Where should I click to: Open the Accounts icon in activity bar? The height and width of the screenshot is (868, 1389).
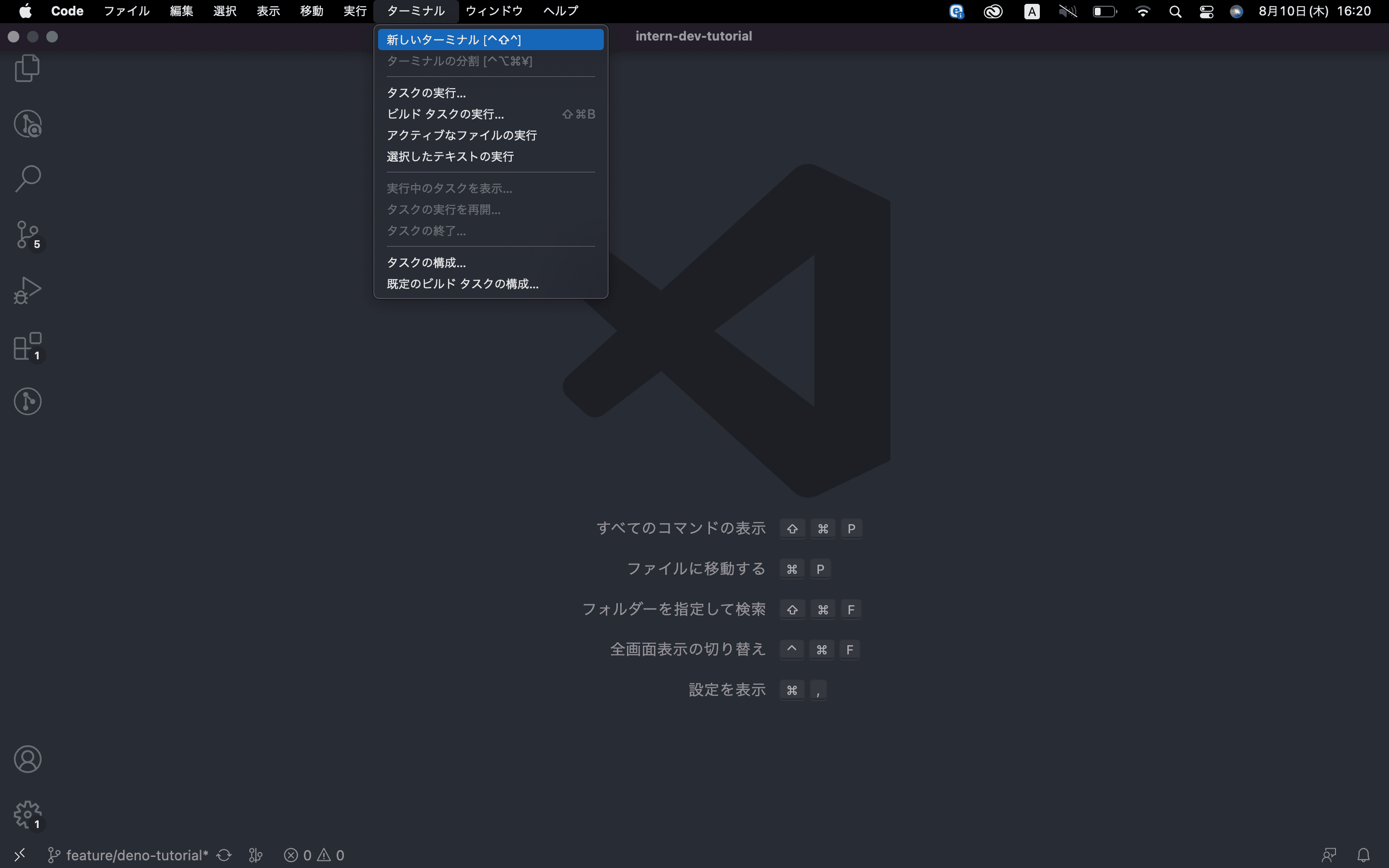coord(27,759)
